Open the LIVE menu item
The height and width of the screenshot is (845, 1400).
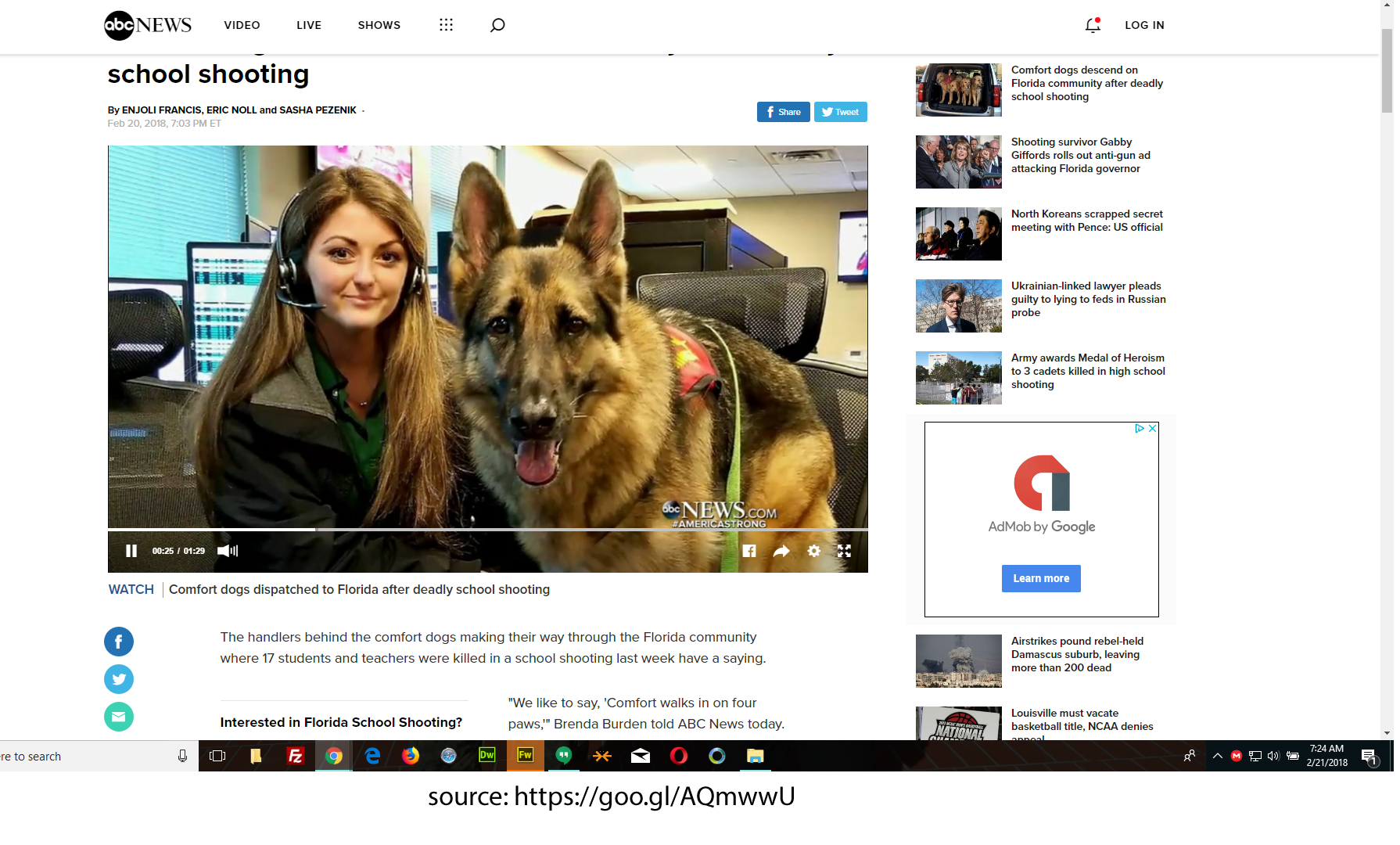coord(309,25)
